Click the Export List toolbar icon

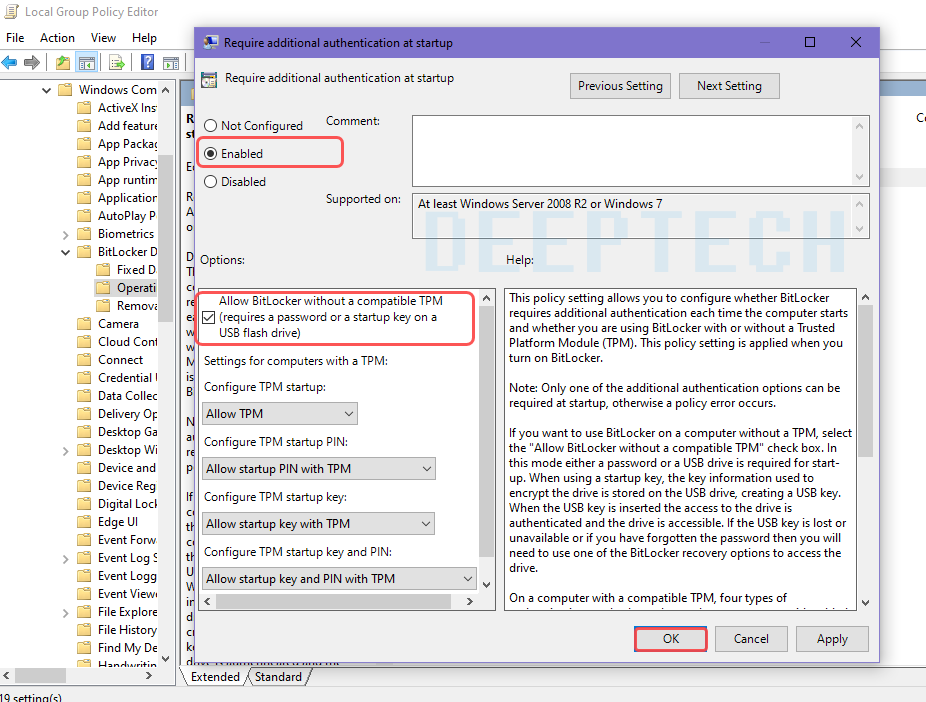(116, 62)
